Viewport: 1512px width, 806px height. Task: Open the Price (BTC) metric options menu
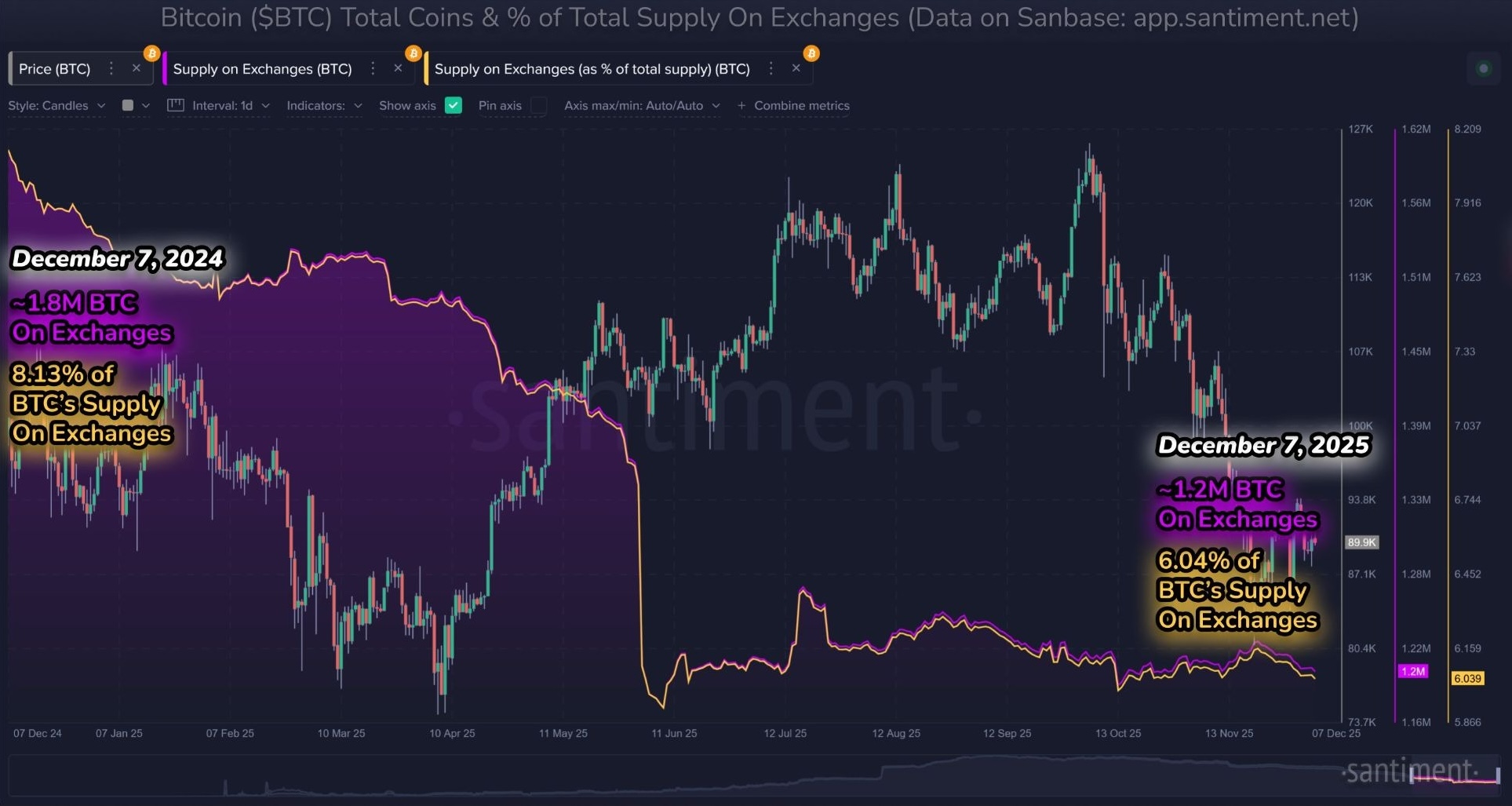[x=111, y=69]
